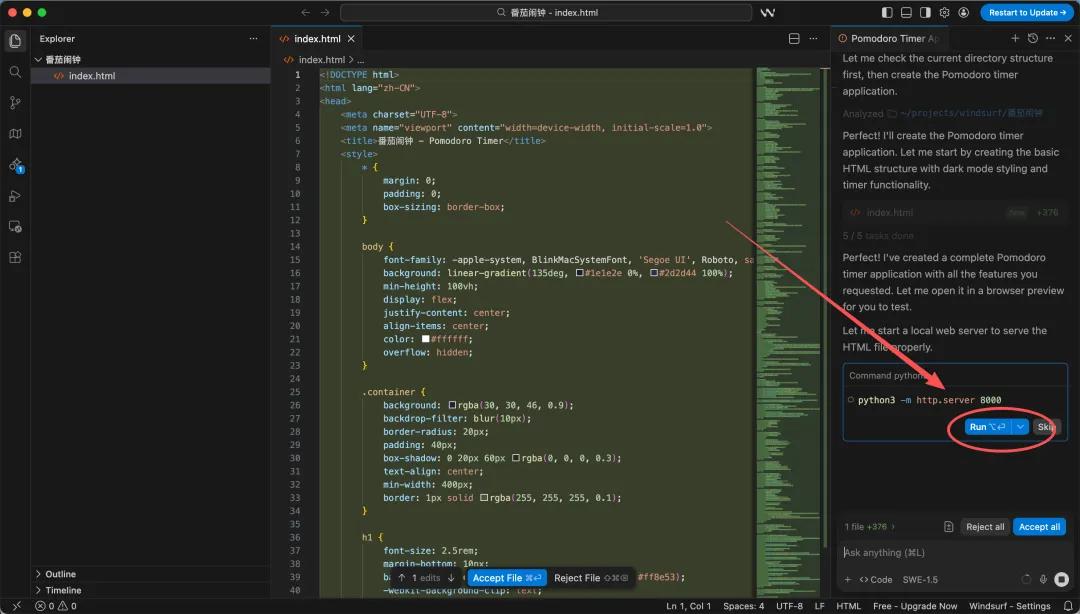Click the notifications bell in status bar
Viewport: 1080px width, 614px height.
coord(1068,606)
